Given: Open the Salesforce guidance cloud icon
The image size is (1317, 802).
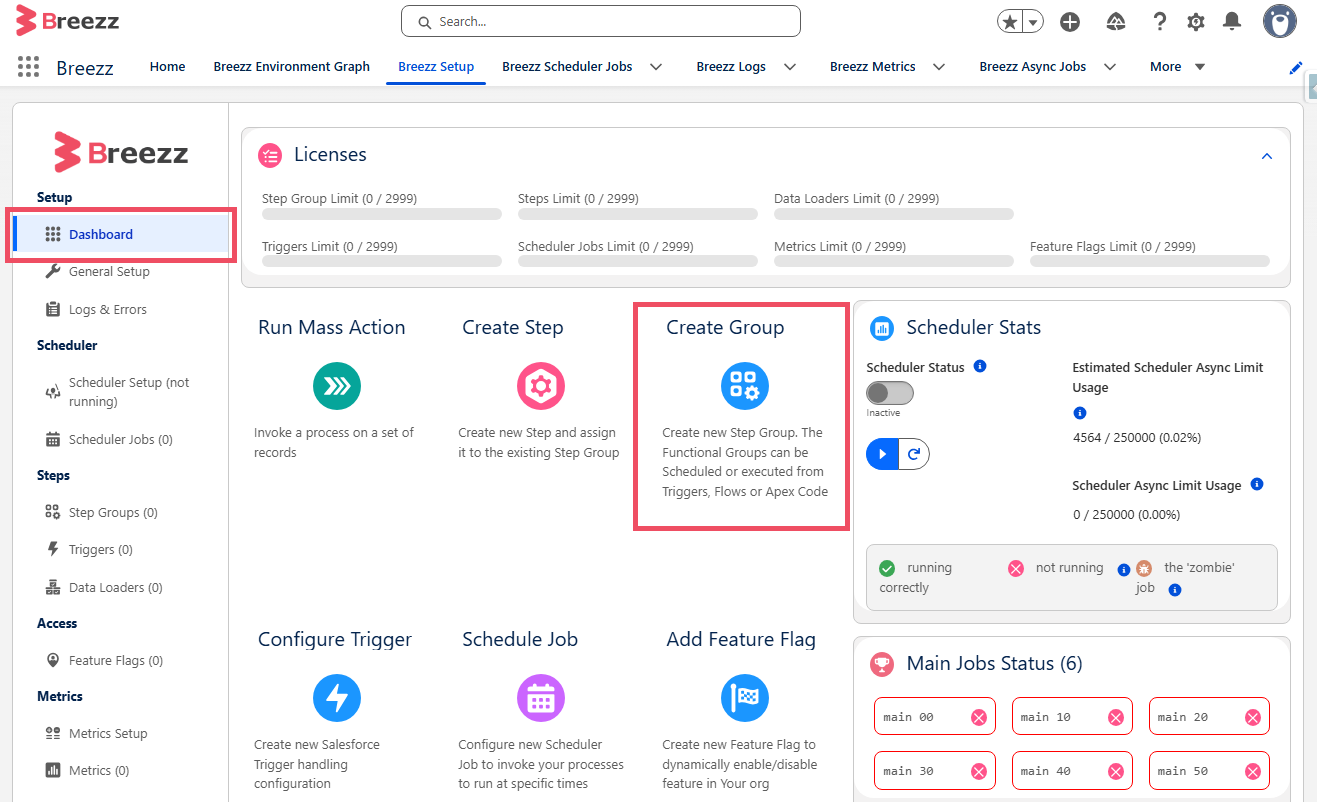Looking at the screenshot, I should tap(1117, 22).
